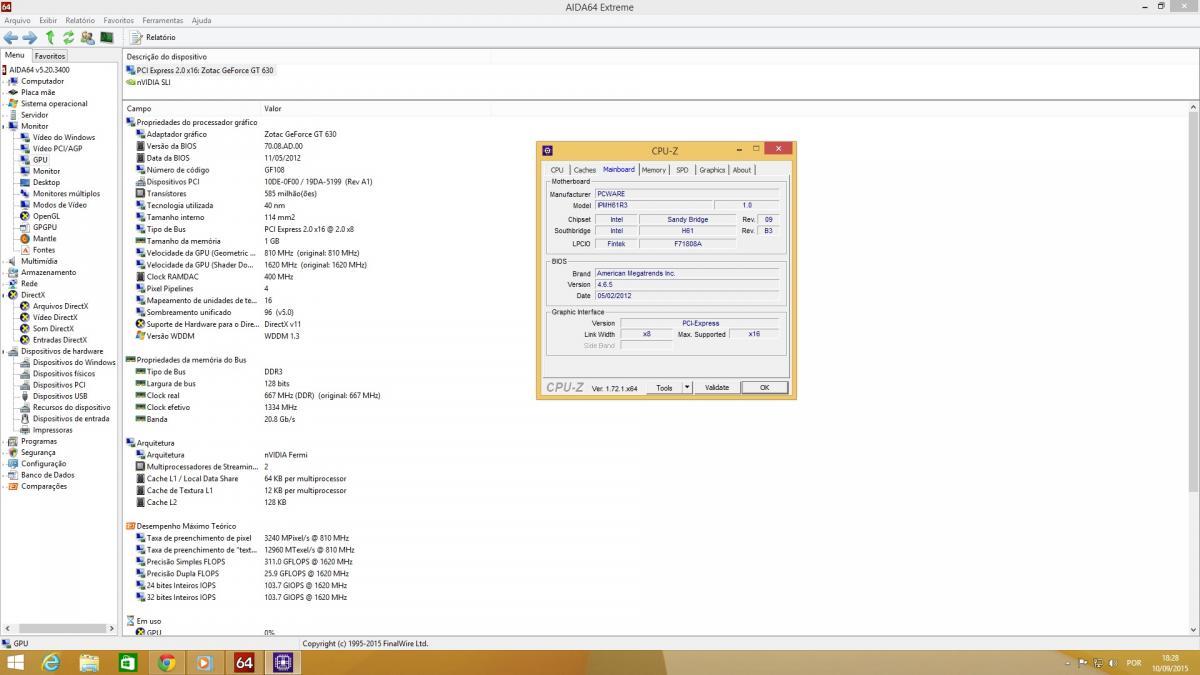This screenshot has width=1200, height=675.
Task: Open Google Chrome from taskbar
Action: coord(166,662)
